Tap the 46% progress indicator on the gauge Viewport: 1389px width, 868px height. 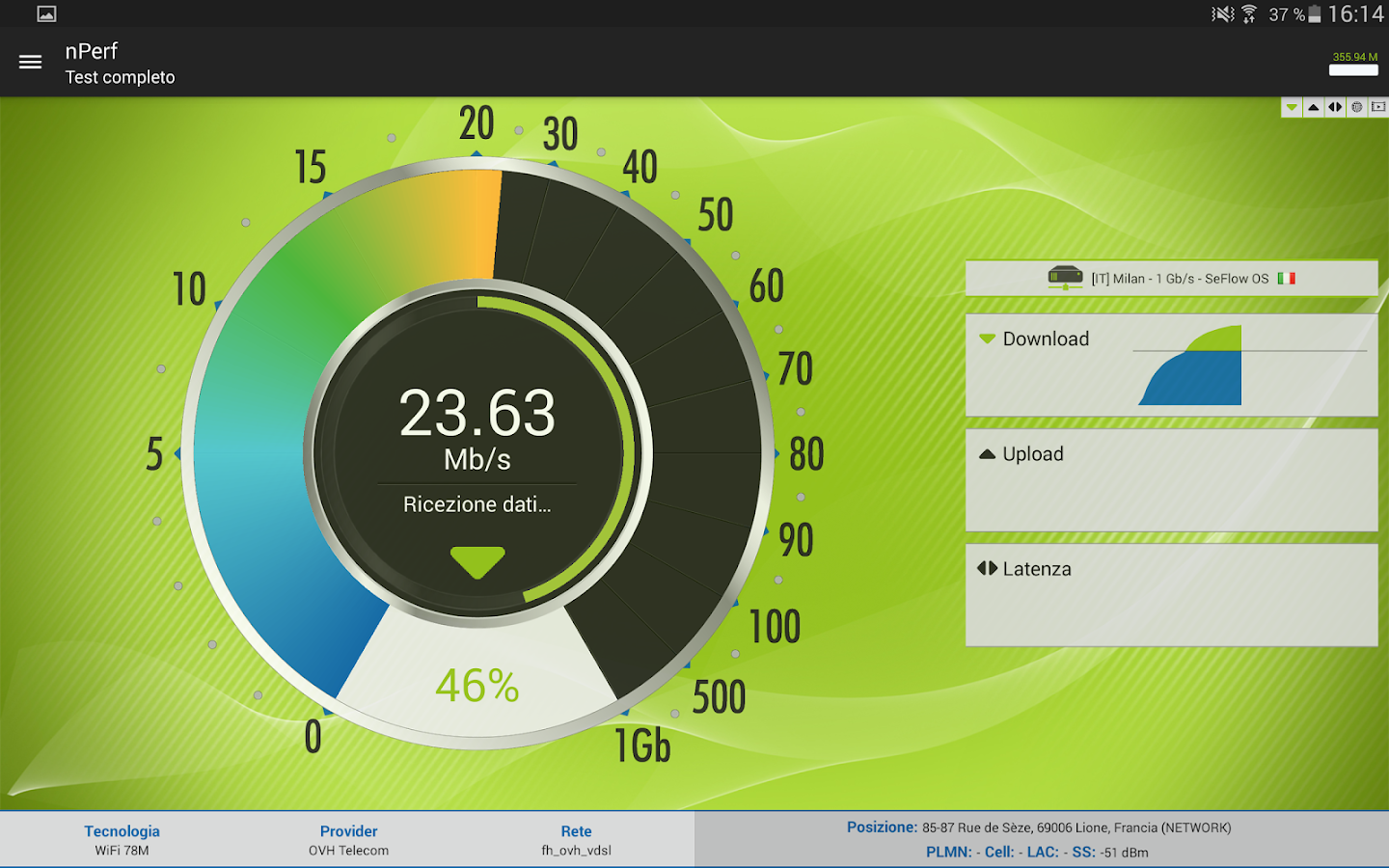[x=477, y=687]
